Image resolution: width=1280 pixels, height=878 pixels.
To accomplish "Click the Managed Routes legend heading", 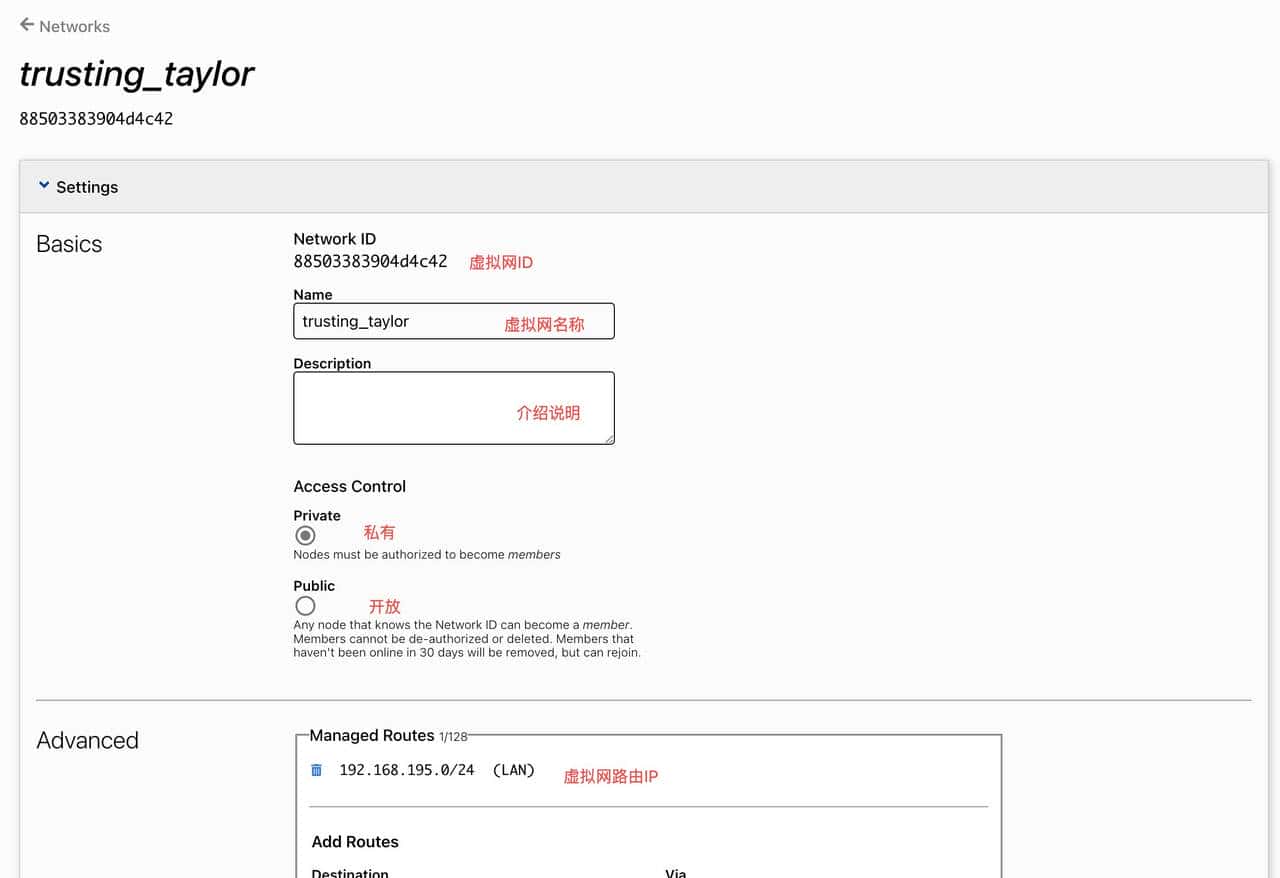I will 372,735.
